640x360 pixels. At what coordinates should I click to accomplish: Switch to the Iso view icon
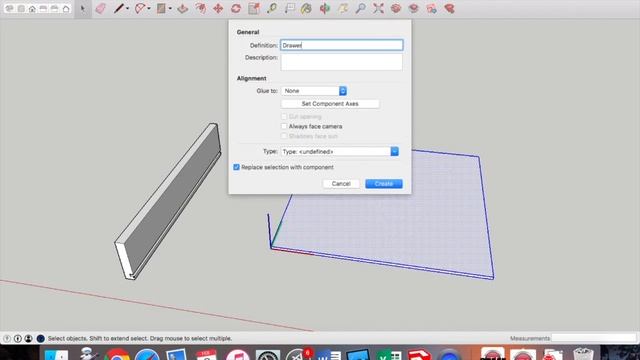tap(9, 8)
